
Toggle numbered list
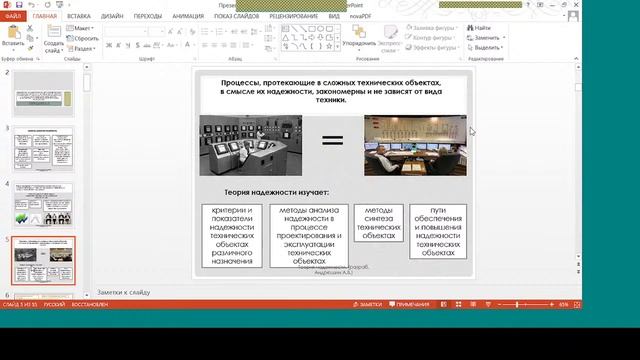coord(220,31)
